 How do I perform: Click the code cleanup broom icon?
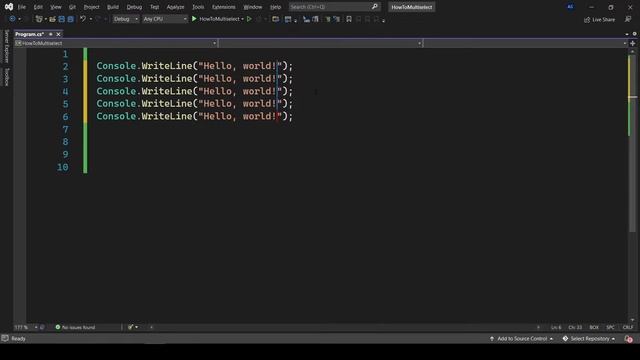click(130, 327)
